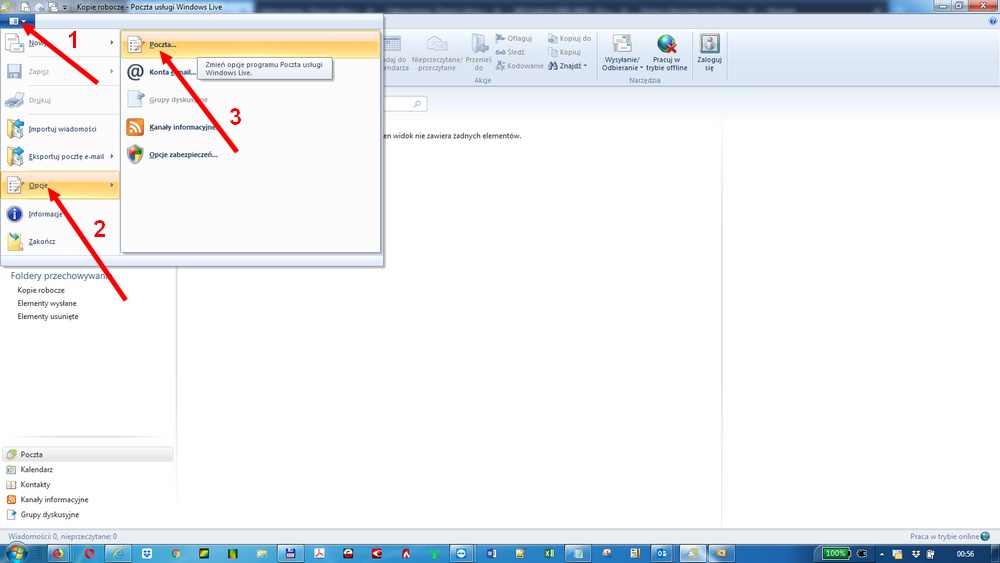Screen dimensions: 1000x563
Task: Open the Adobe PDF reader taskbar icon
Action: pos(319,553)
